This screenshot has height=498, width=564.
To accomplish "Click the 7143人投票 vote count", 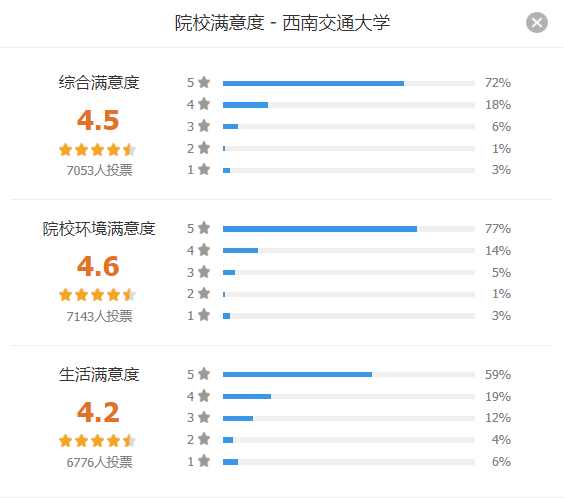I will (x=99, y=316).
